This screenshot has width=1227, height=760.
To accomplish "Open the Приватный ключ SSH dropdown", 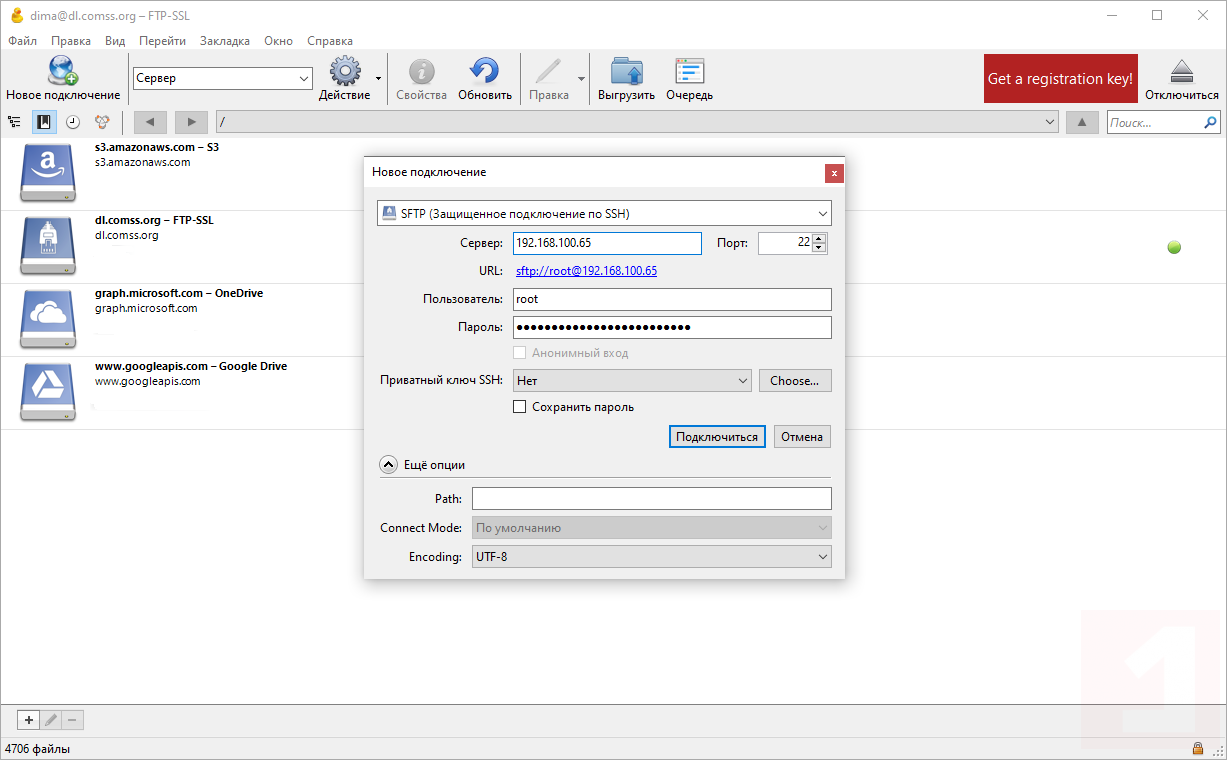I will (x=631, y=381).
